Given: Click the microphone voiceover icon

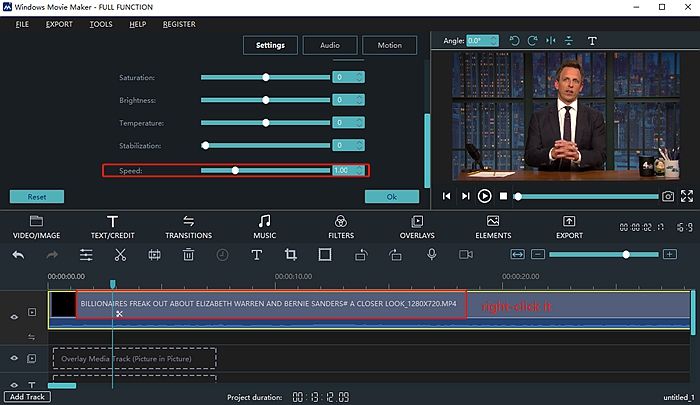Looking at the screenshot, I should pos(432,255).
